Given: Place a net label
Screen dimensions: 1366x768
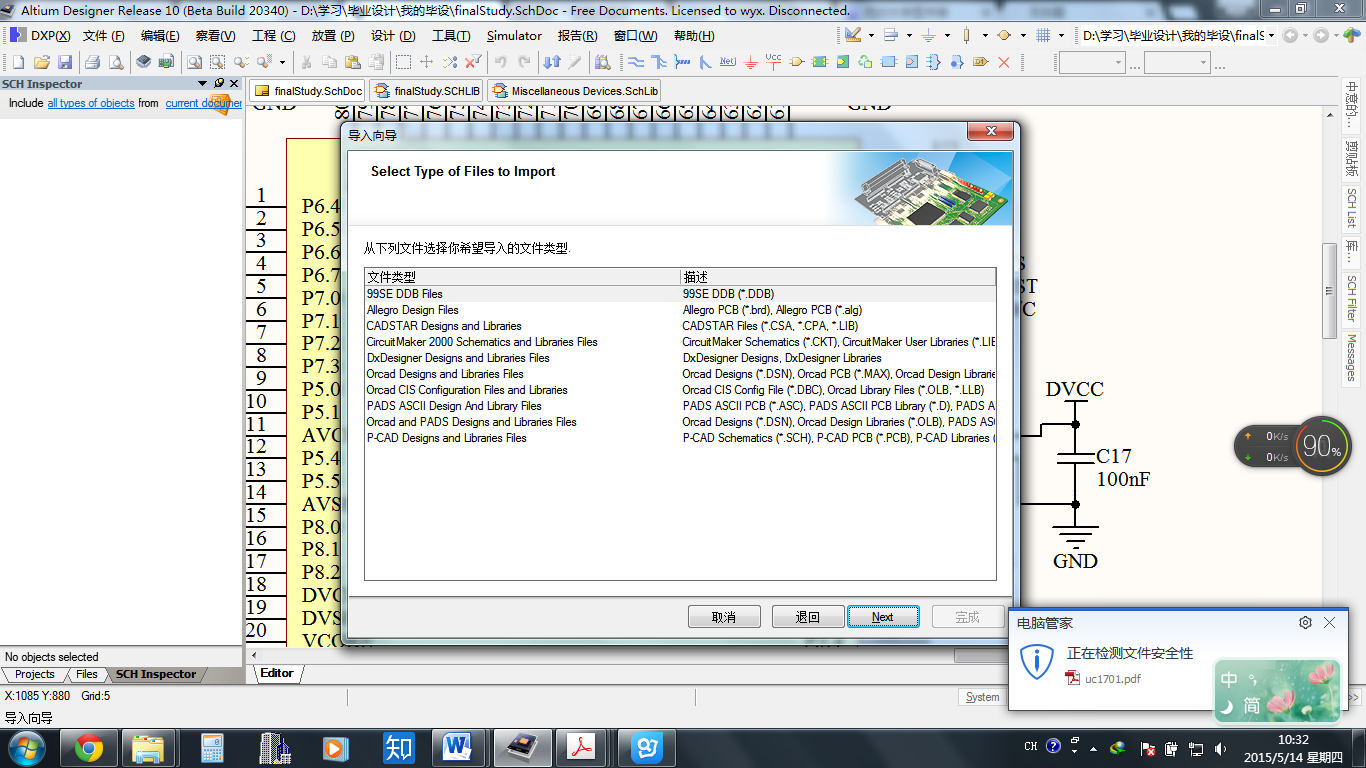Looking at the screenshot, I should click(x=728, y=62).
